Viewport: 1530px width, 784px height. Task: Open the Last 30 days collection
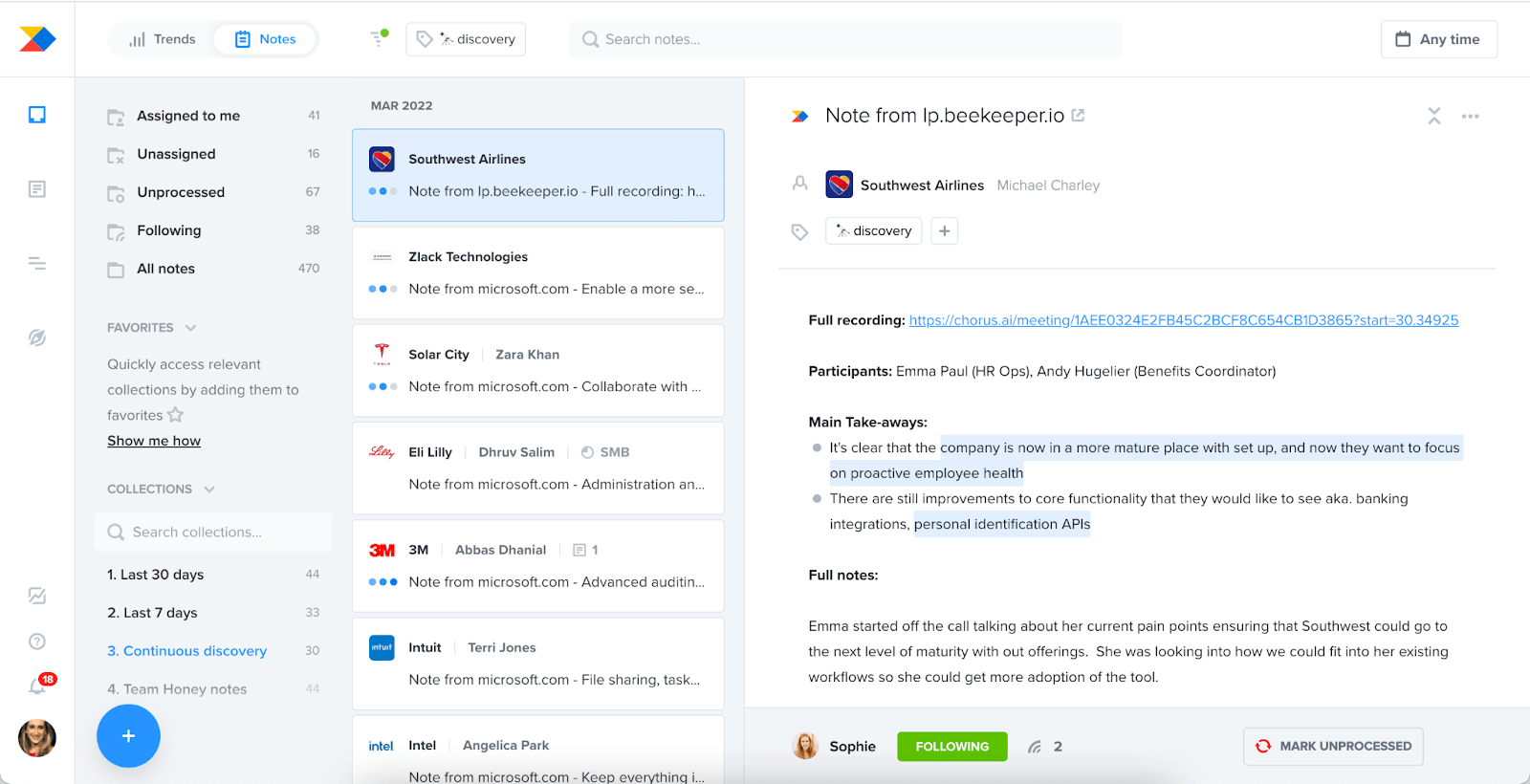pos(213,575)
